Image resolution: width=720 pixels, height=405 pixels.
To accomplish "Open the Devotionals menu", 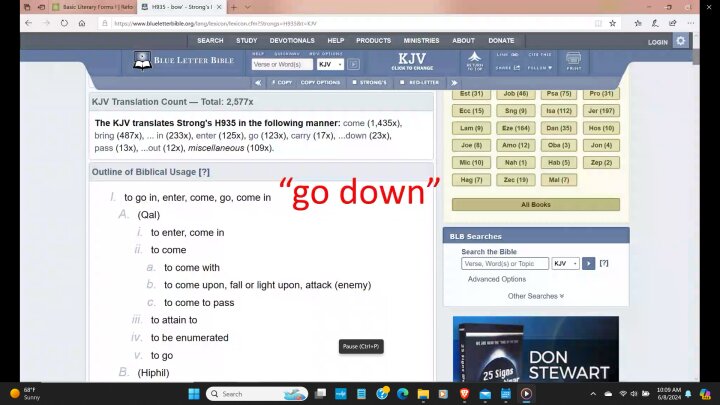I will [292, 40].
